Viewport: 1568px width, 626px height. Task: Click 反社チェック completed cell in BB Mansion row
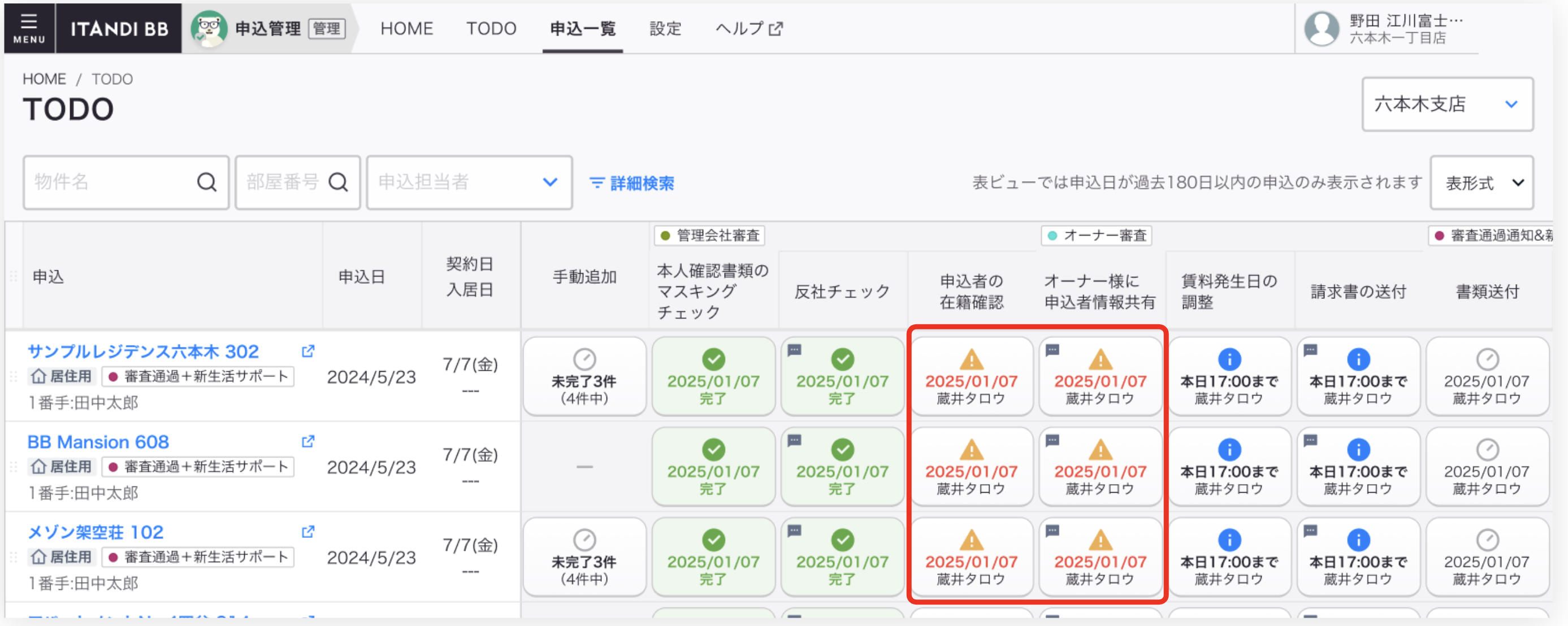pyautogui.click(x=842, y=467)
